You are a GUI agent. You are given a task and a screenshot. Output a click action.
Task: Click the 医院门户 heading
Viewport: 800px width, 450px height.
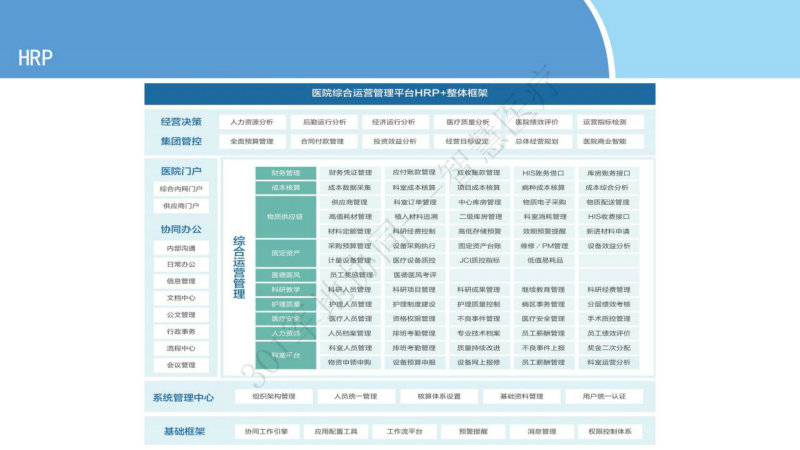[181, 171]
